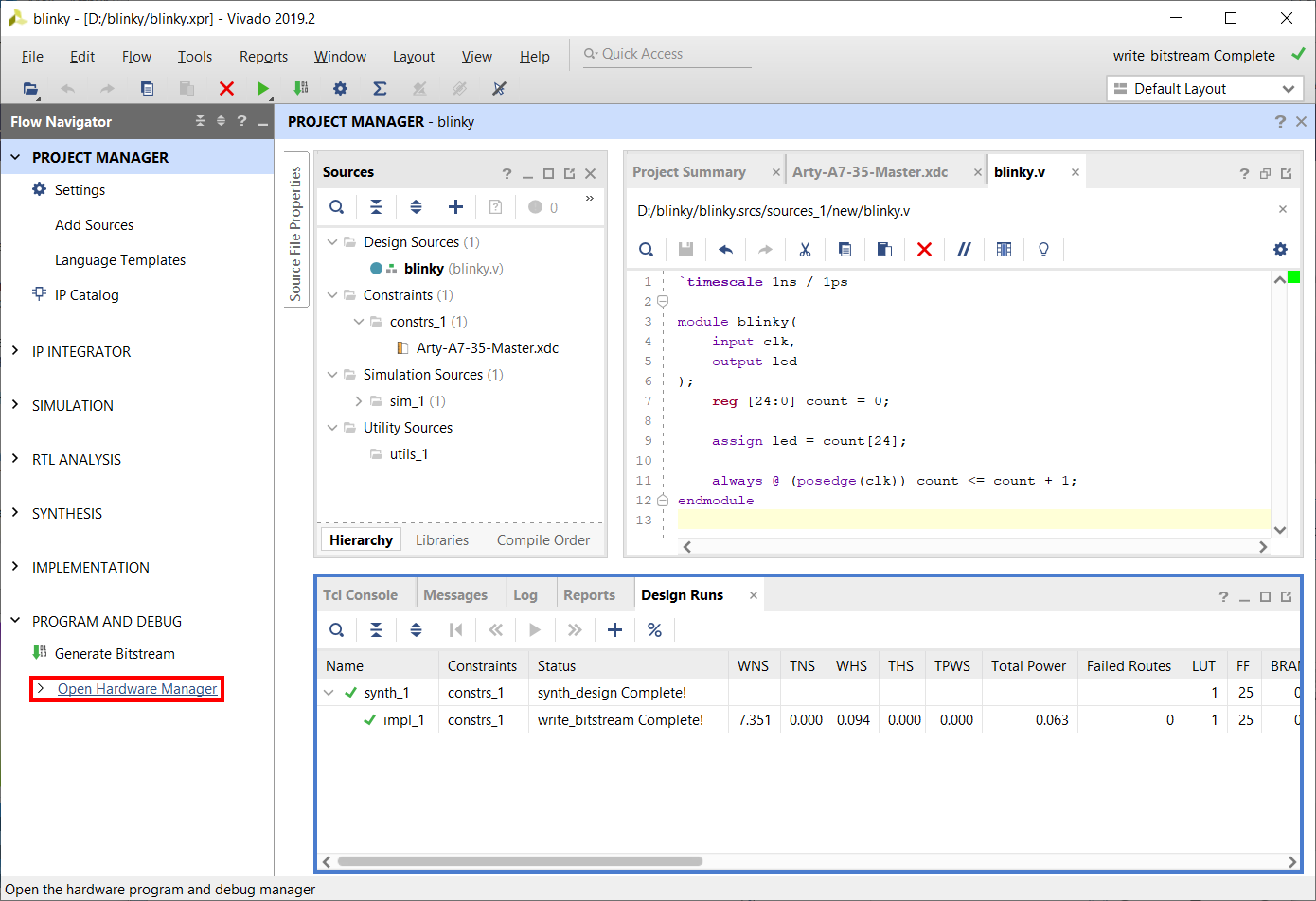This screenshot has width=1316, height=901.
Task: Open editor settings gear icon
Action: 1280,250
